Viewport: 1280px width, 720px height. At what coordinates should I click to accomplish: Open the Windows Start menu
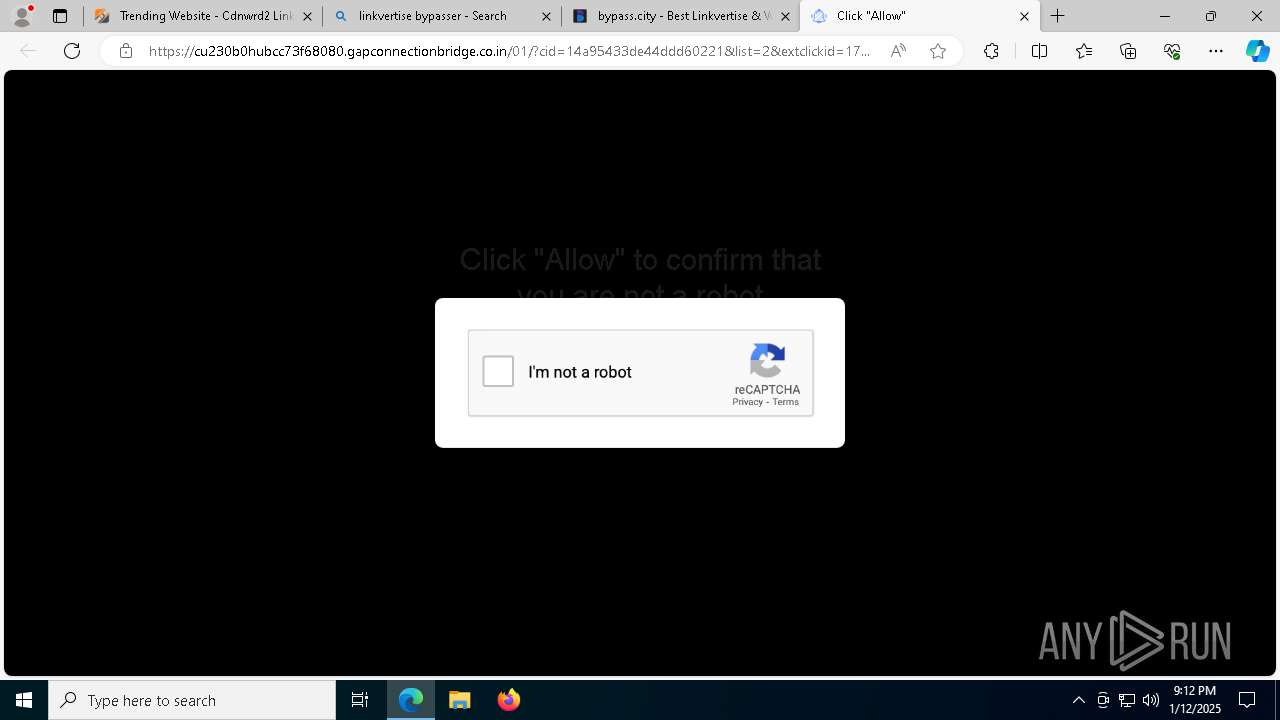coord(24,700)
